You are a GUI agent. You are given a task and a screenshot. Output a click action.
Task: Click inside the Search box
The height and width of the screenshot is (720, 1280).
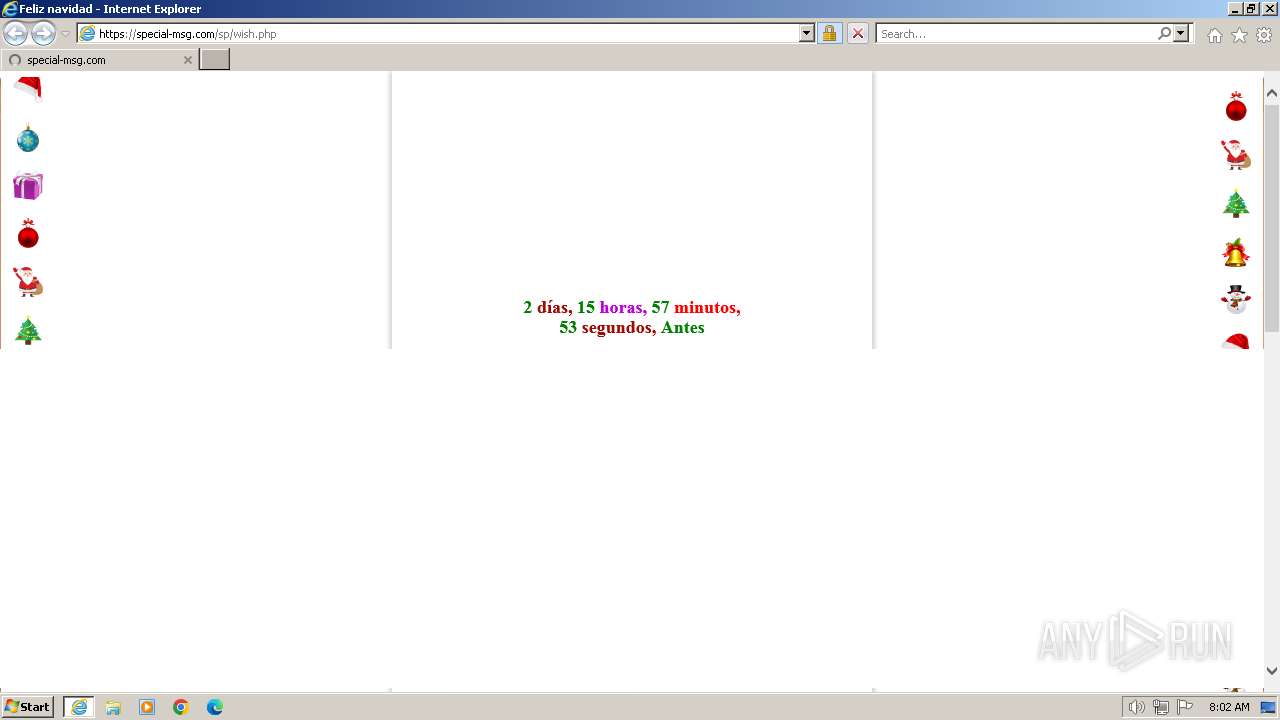1015,33
